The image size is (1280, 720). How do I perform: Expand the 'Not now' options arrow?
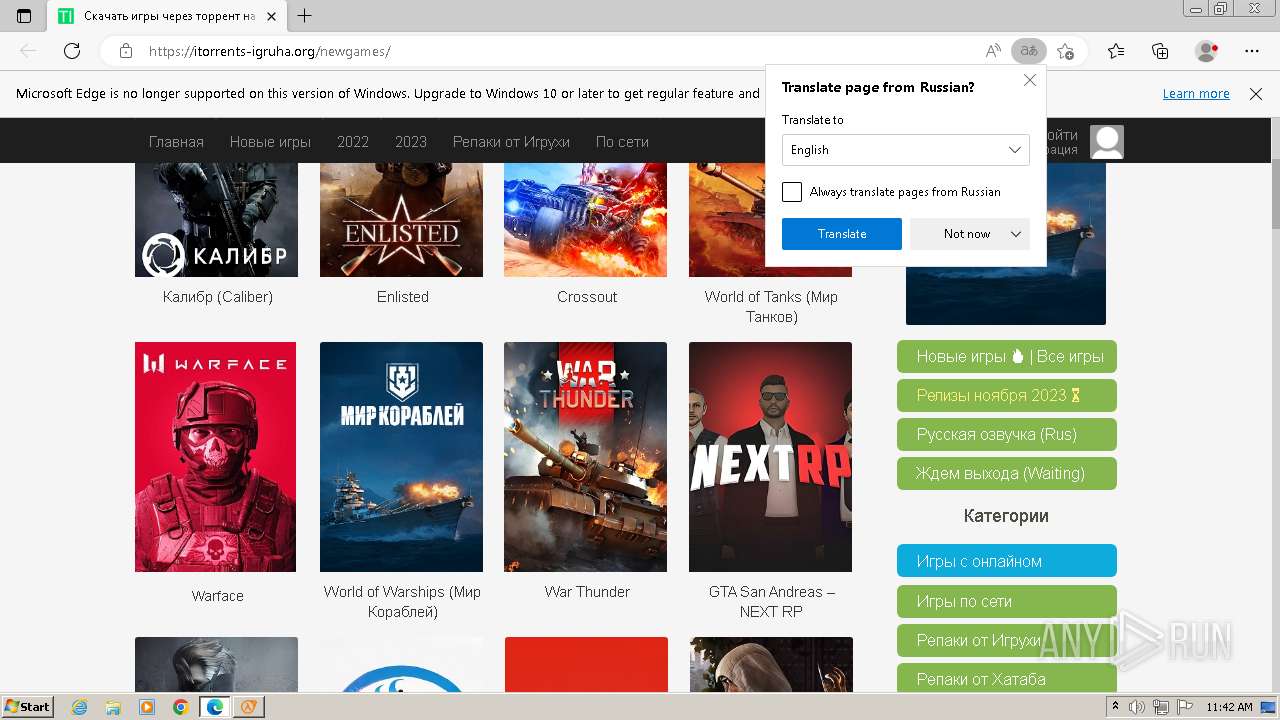[1016, 234]
